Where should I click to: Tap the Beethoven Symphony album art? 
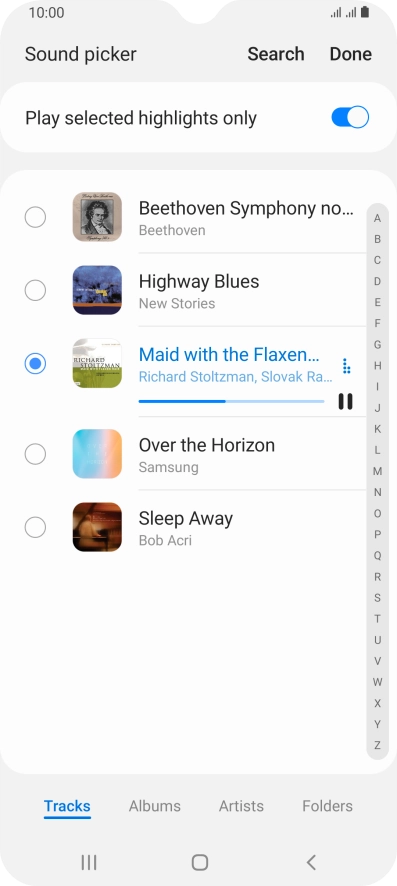tap(97, 217)
